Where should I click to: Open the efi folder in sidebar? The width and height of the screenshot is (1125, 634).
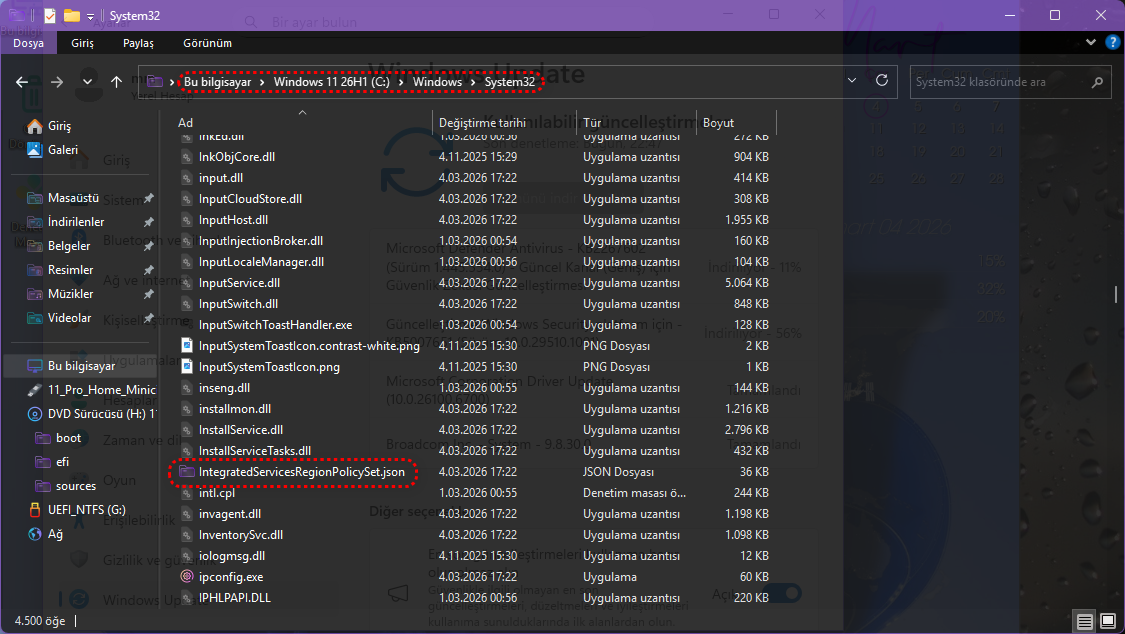point(62,462)
